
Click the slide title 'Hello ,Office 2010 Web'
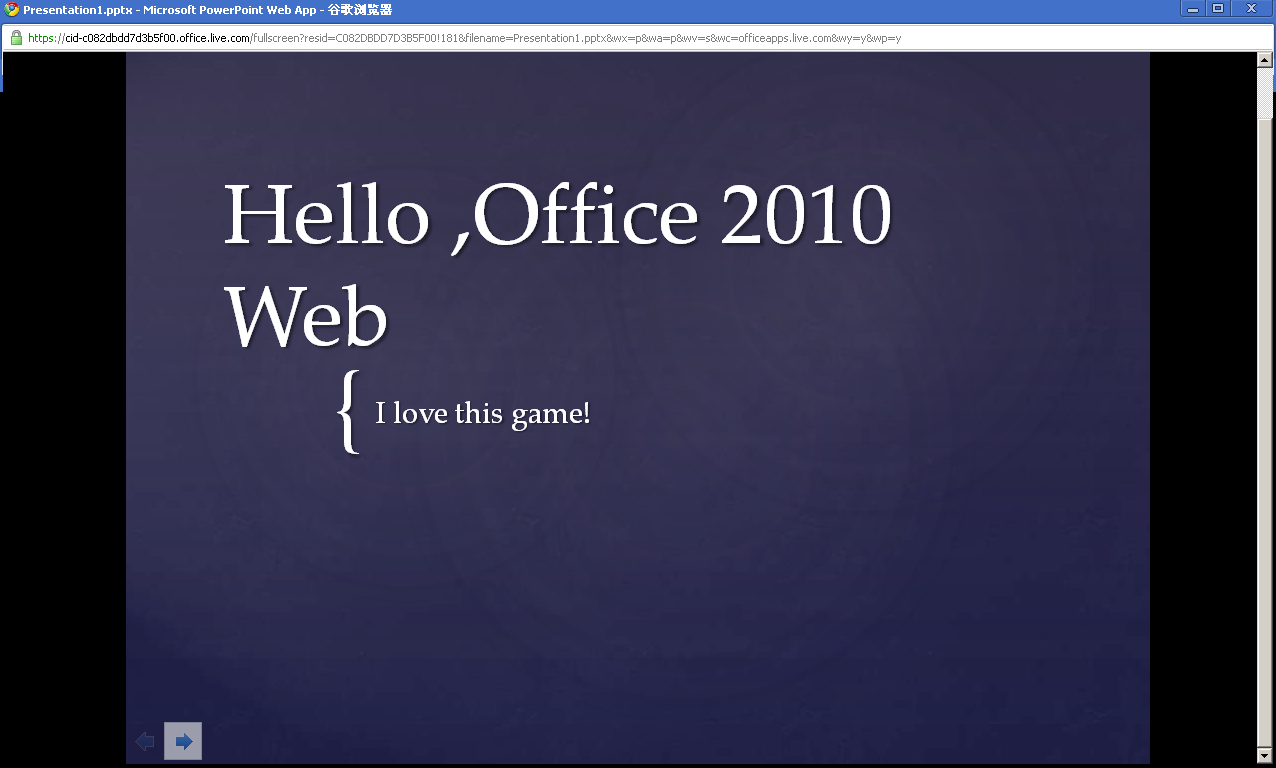[558, 265]
